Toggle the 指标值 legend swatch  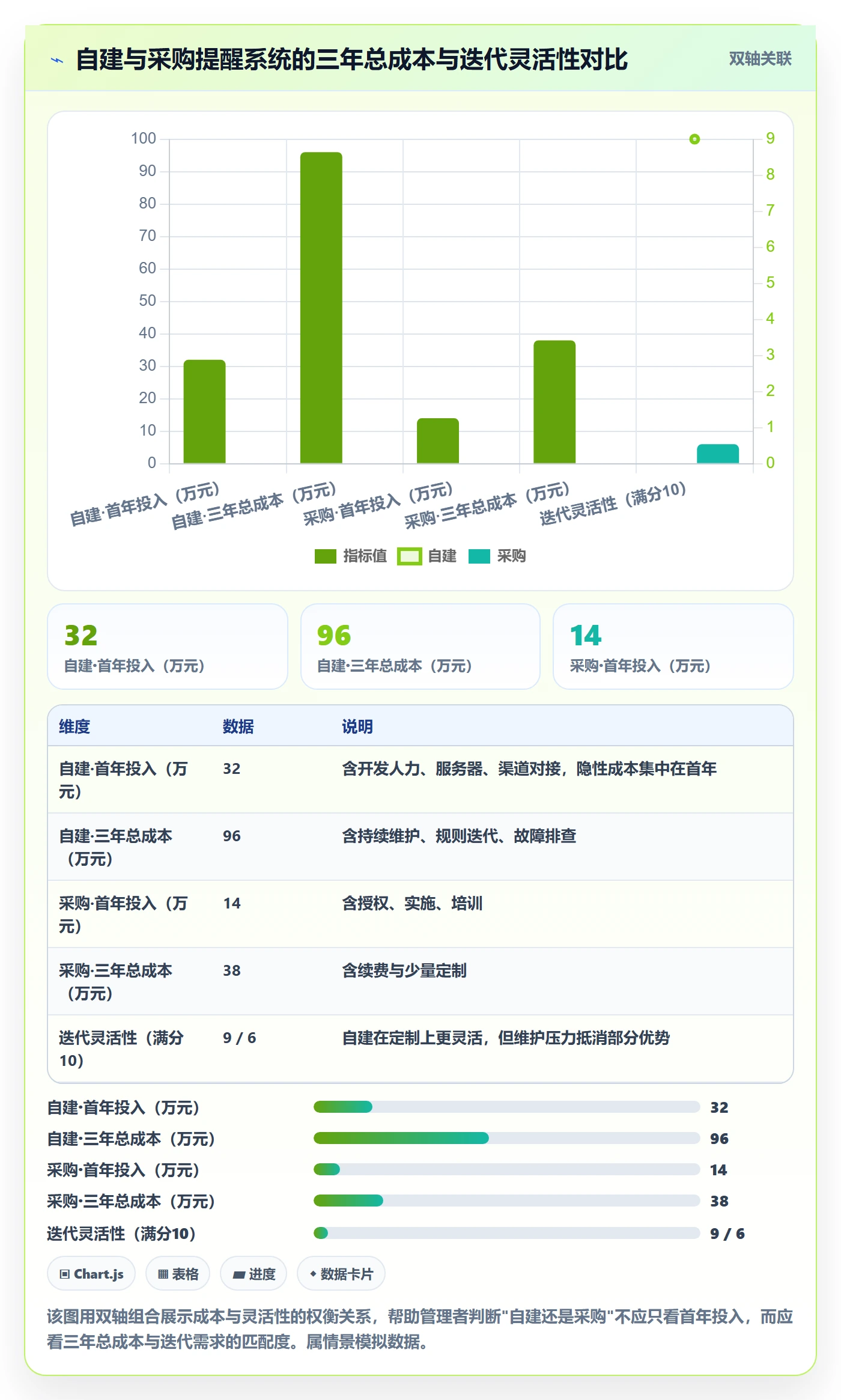325,556
